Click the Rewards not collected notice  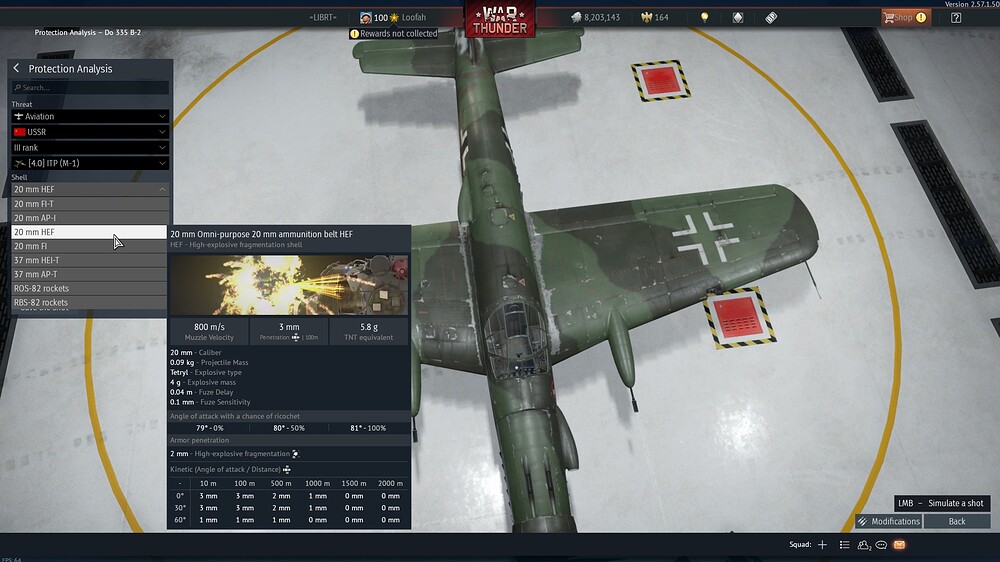click(393, 33)
